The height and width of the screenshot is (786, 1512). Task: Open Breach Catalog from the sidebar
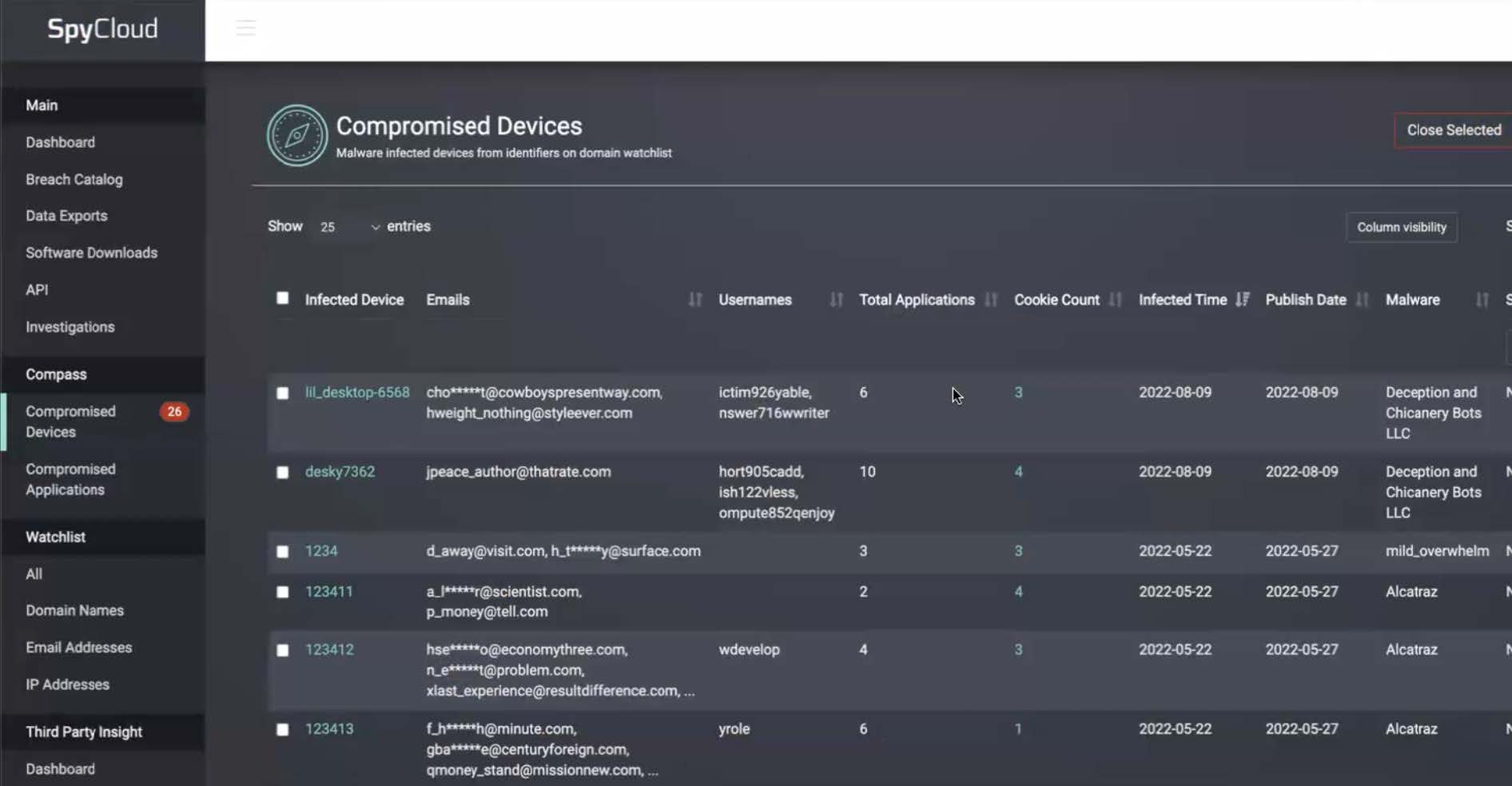click(74, 179)
